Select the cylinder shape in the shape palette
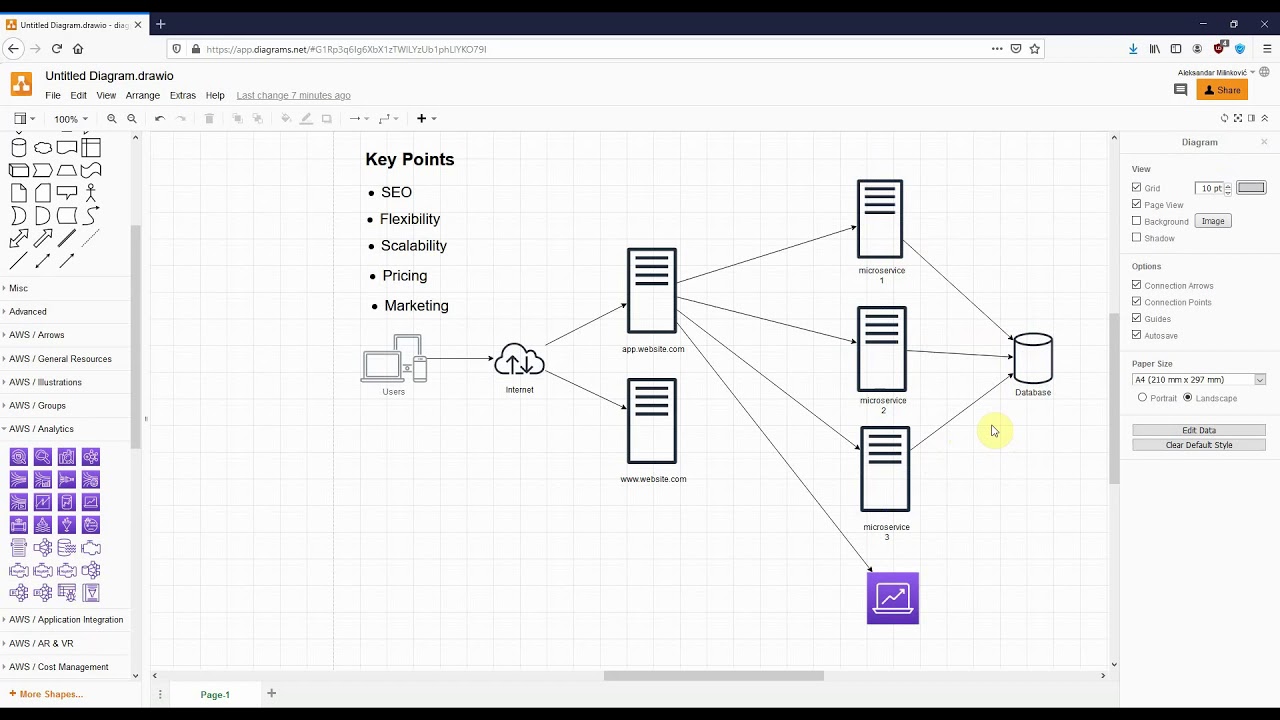This screenshot has width=1280, height=720. tap(19, 148)
